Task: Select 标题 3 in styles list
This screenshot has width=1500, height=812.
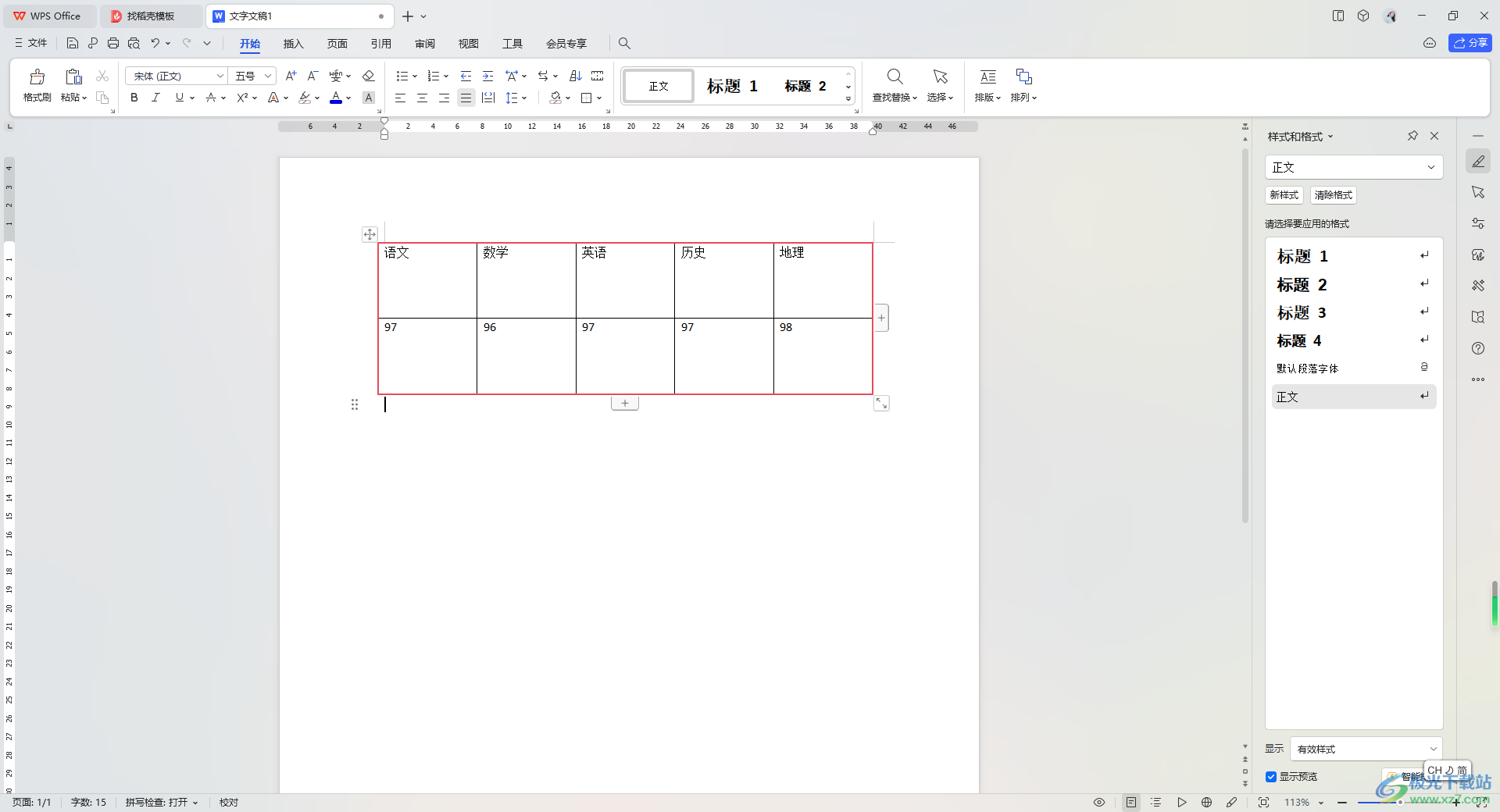Action: (1353, 312)
